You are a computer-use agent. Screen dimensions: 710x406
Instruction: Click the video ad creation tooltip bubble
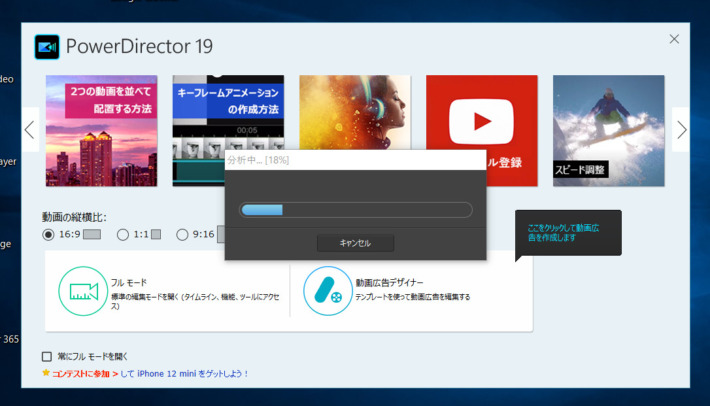click(x=568, y=233)
